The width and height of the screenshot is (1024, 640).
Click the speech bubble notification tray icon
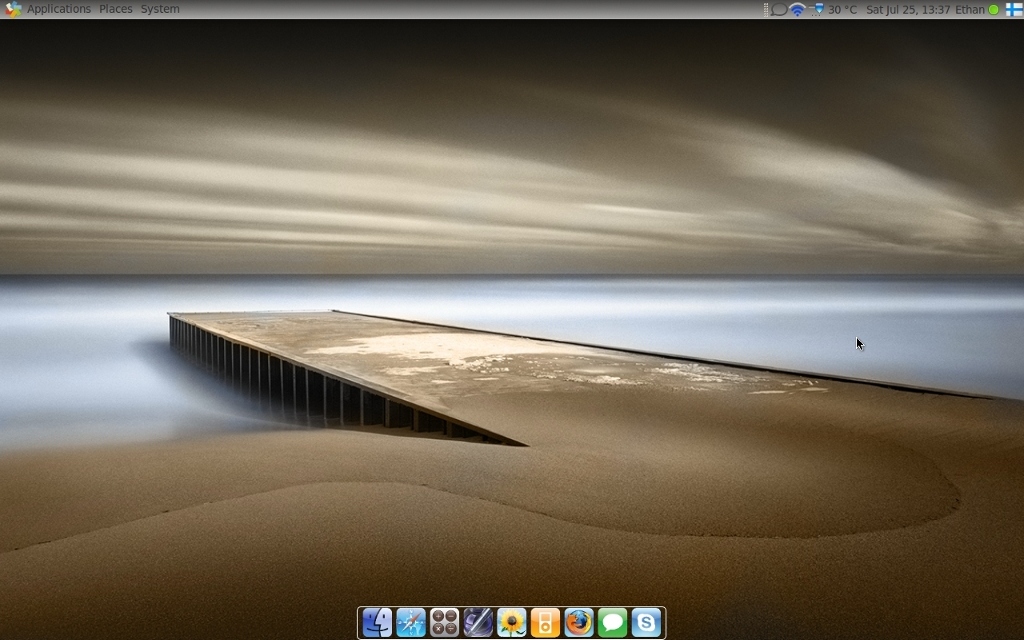pos(778,10)
